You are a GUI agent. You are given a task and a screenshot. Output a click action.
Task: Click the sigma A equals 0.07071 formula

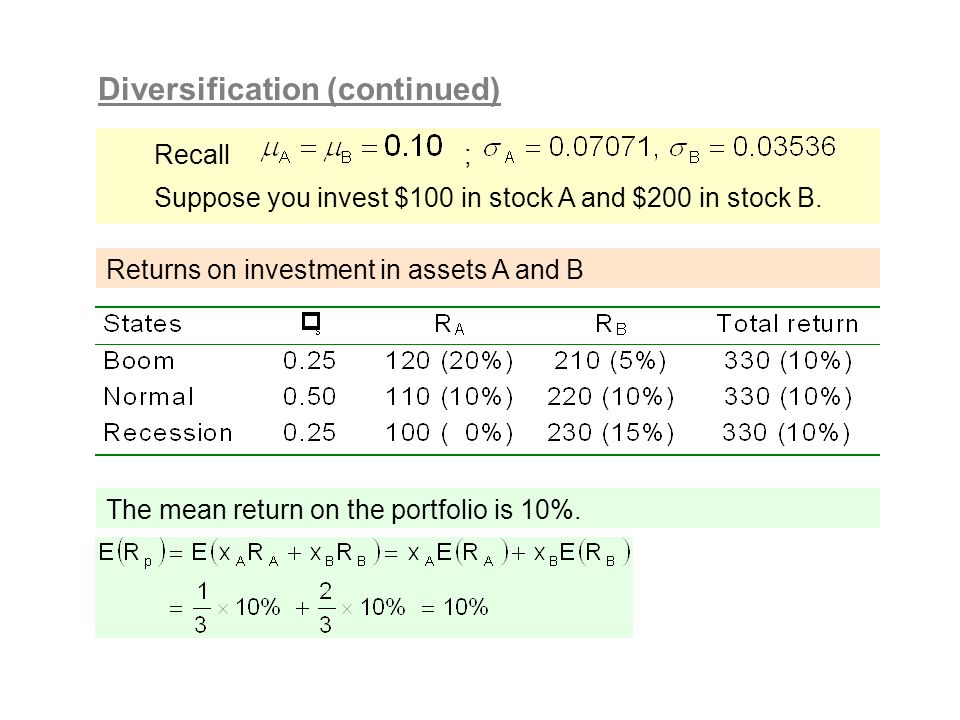tap(566, 149)
